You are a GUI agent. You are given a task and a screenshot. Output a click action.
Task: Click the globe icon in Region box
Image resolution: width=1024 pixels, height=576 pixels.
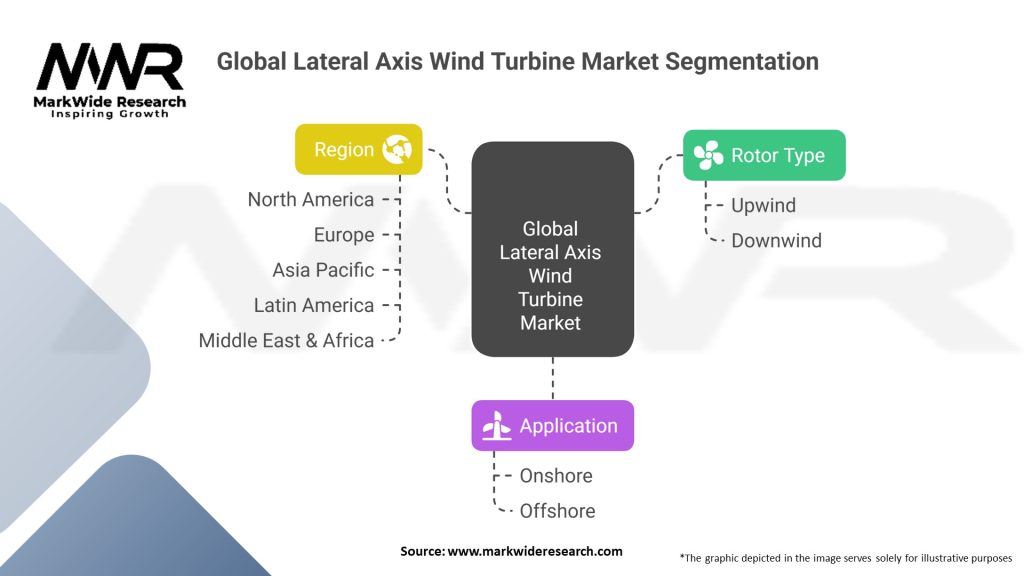[x=397, y=149]
